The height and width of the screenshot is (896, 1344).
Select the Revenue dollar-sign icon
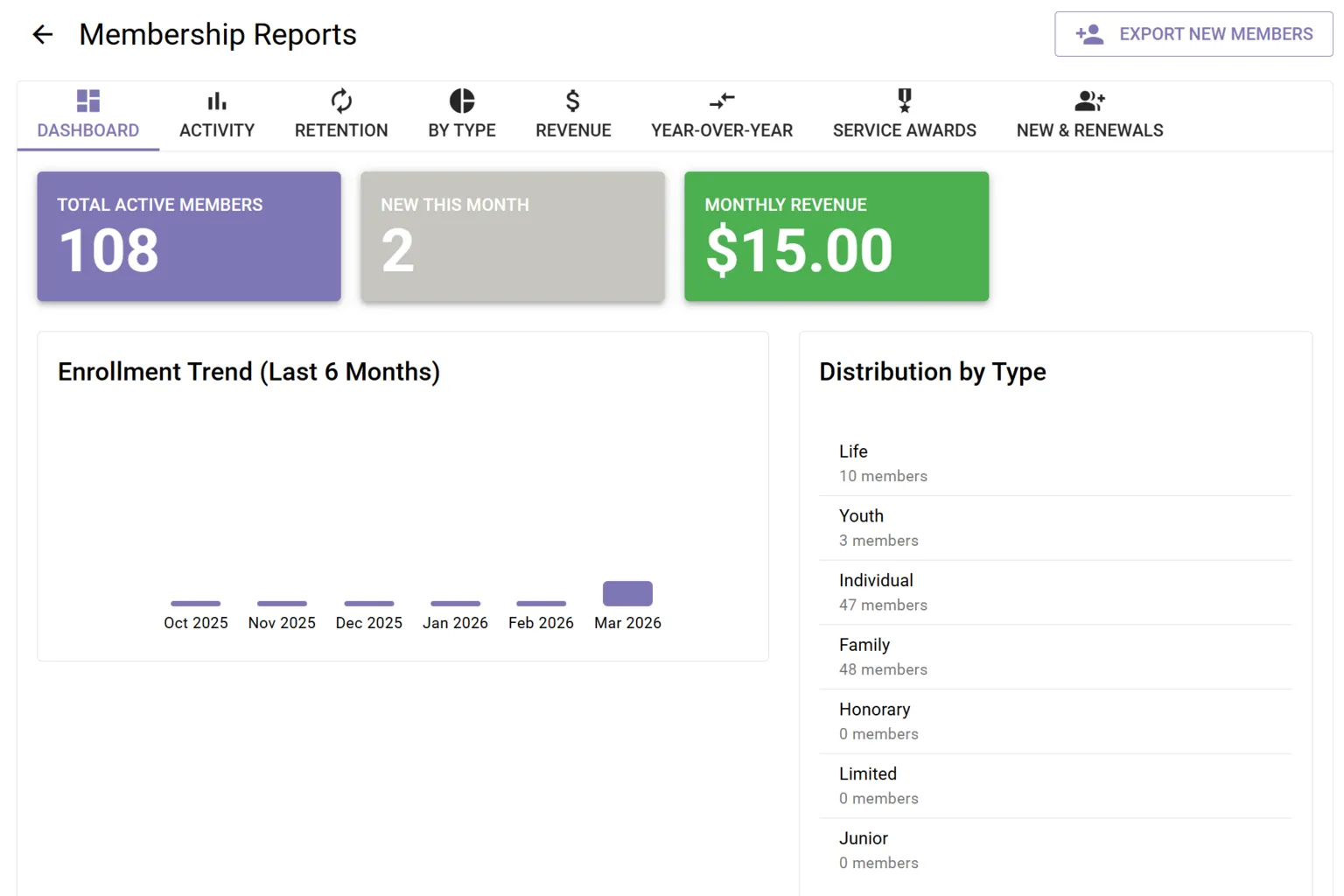[572, 100]
